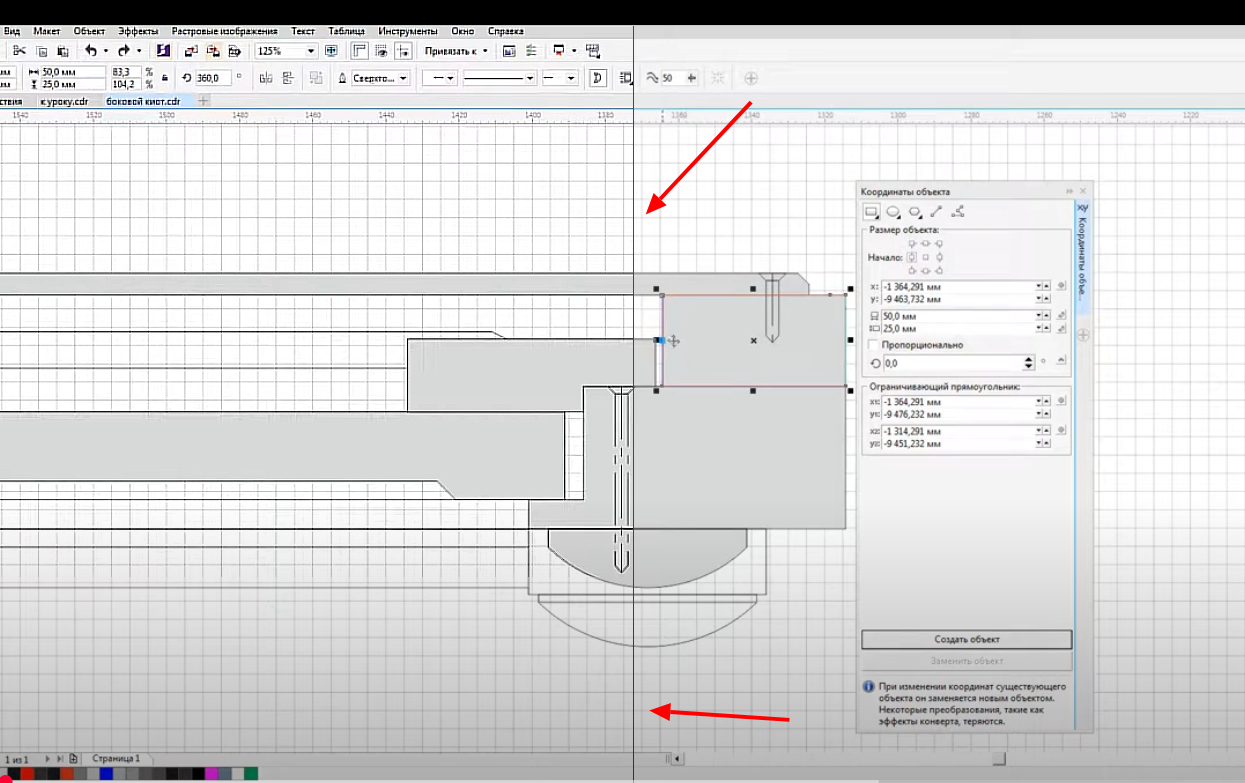This screenshot has width=1245, height=783.
Task: Select multi-point curve mode in coordinates panel
Action: [x=958, y=211]
